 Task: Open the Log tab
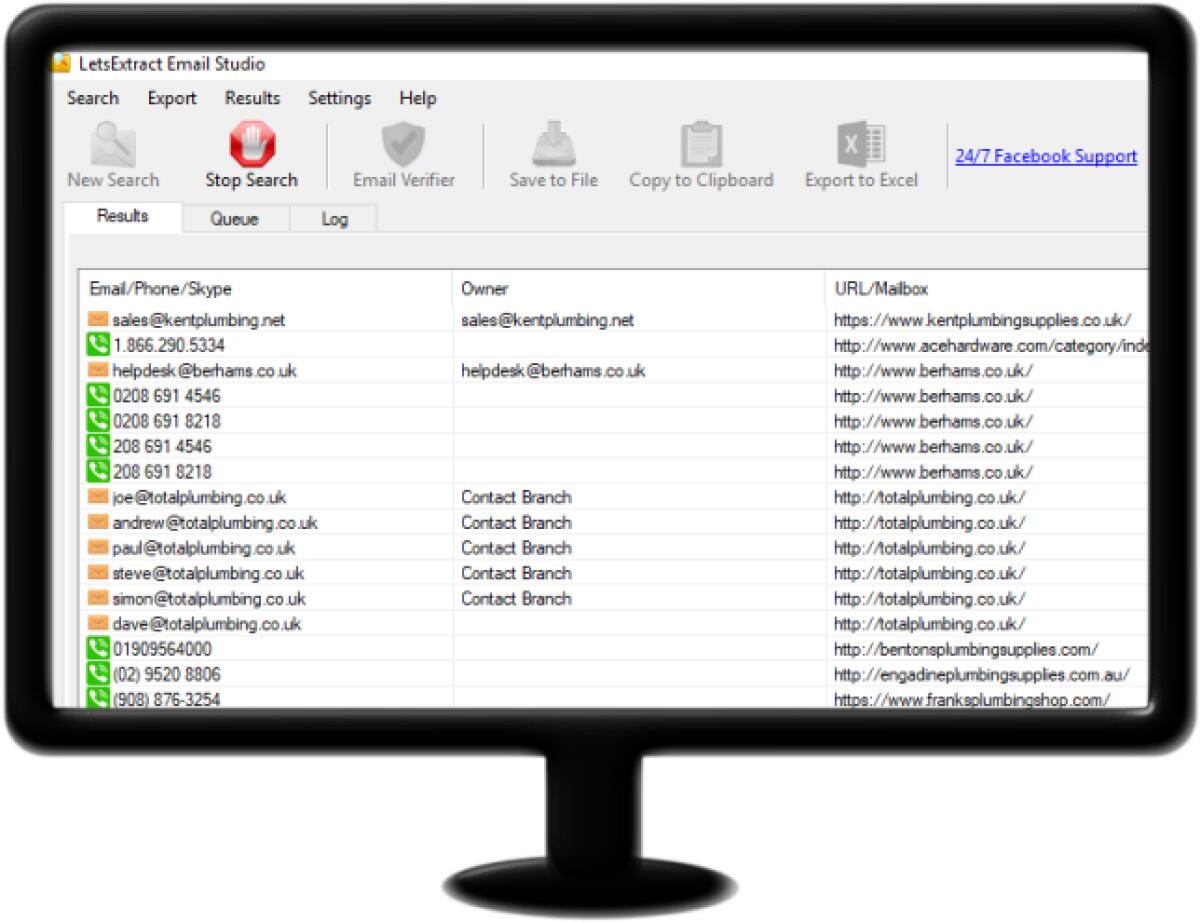click(x=334, y=218)
